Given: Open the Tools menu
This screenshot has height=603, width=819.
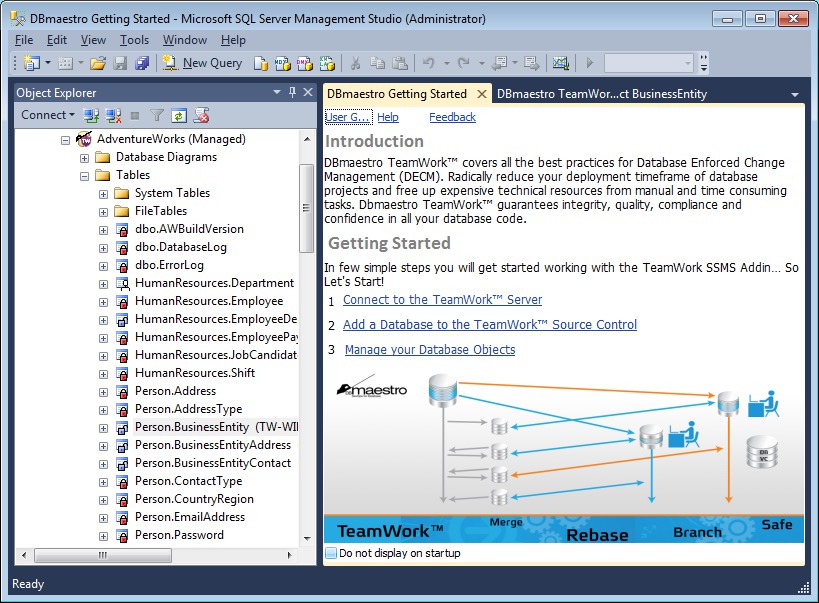Looking at the screenshot, I should 134,40.
